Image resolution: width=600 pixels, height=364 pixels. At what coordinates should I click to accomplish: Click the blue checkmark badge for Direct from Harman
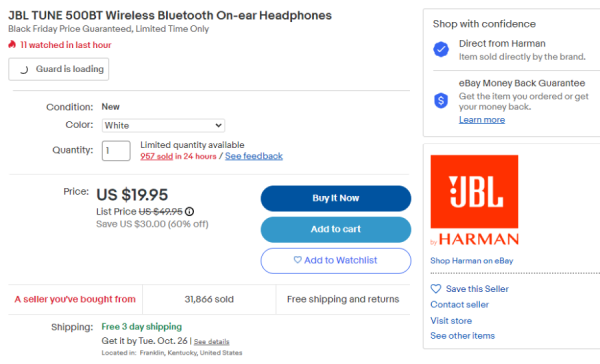coord(441,49)
